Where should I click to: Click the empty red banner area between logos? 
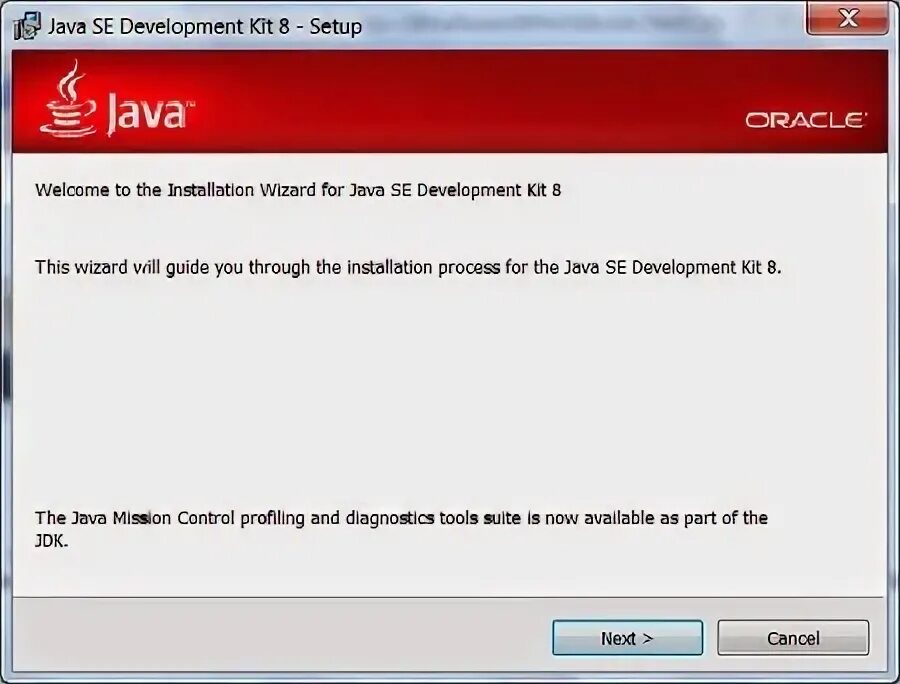coord(459,101)
